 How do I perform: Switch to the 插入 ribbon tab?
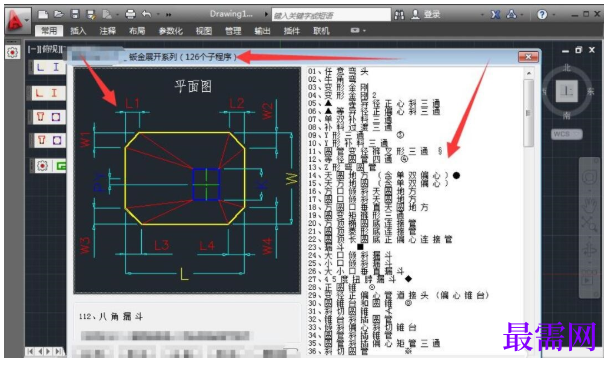click(x=78, y=31)
